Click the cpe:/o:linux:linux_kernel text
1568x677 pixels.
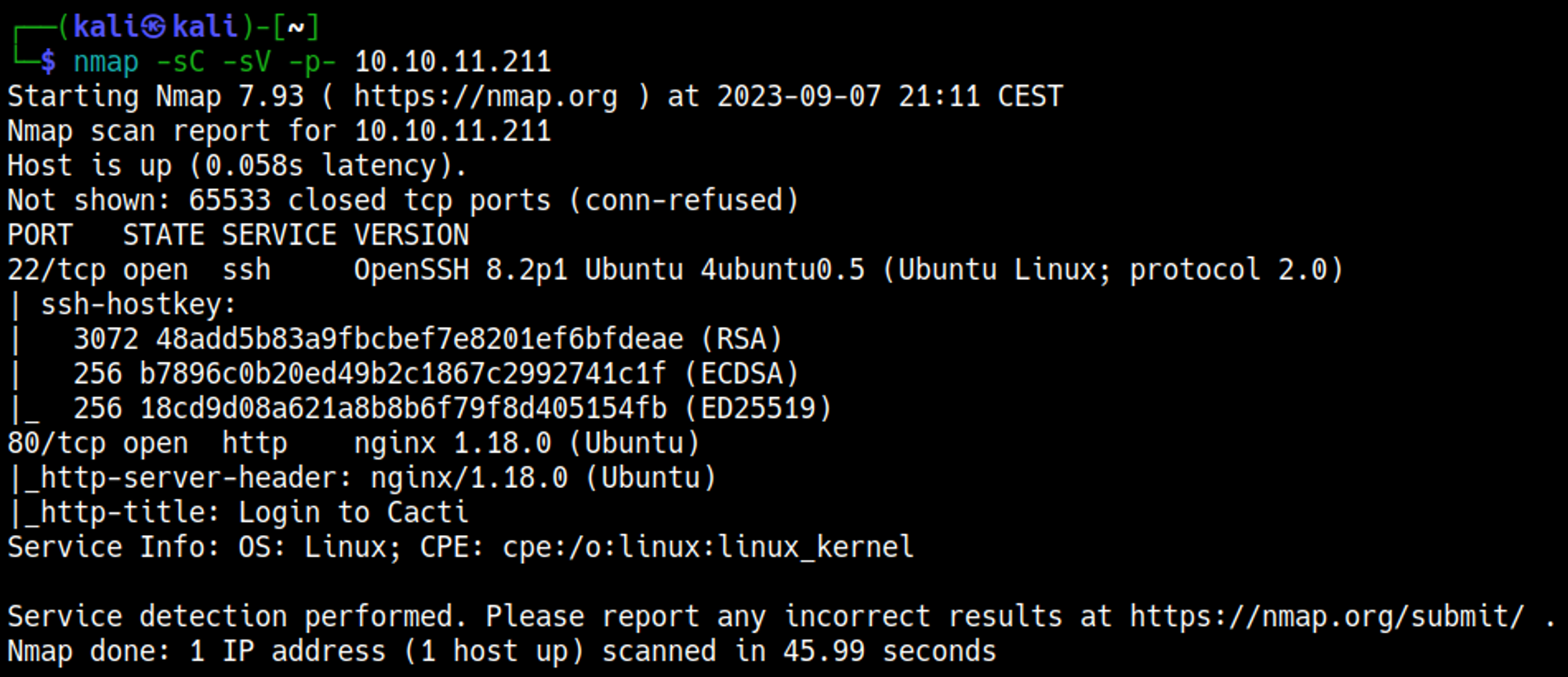tap(708, 547)
